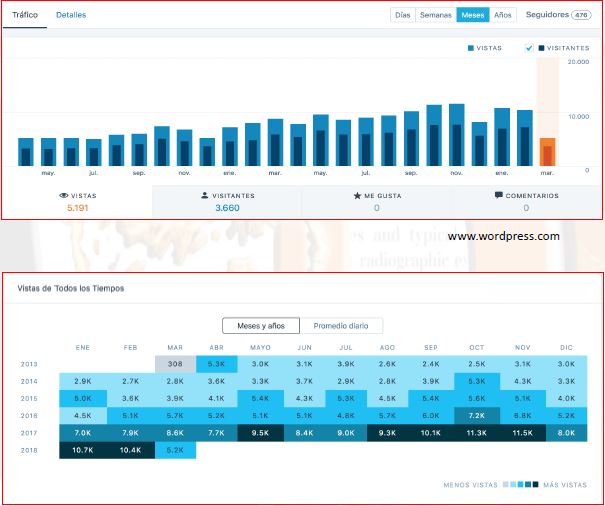605x506 pixels.
Task: Select the 11.5K cell for November 2017
Action: click(x=522, y=432)
